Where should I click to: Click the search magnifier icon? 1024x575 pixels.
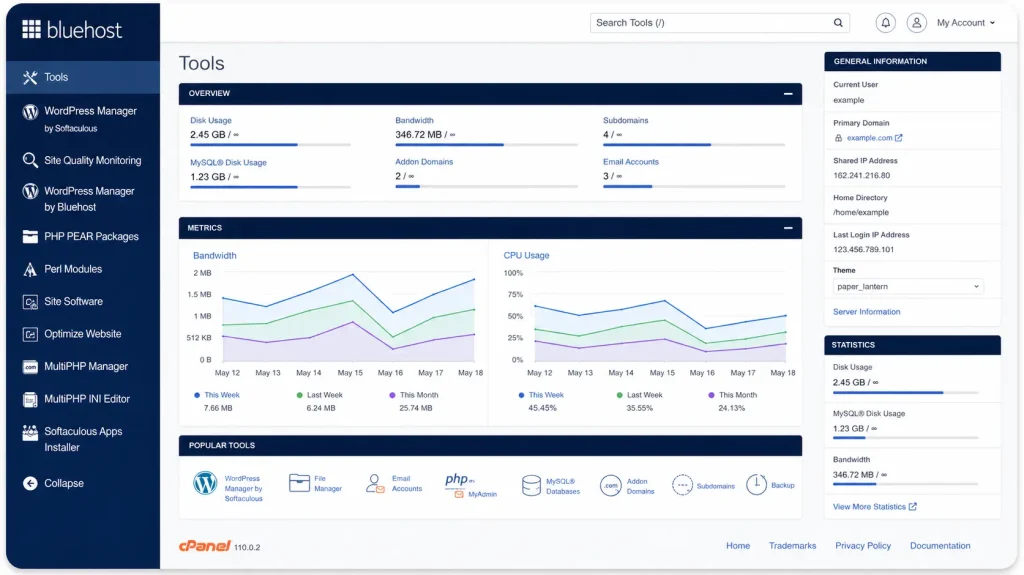tap(838, 23)
